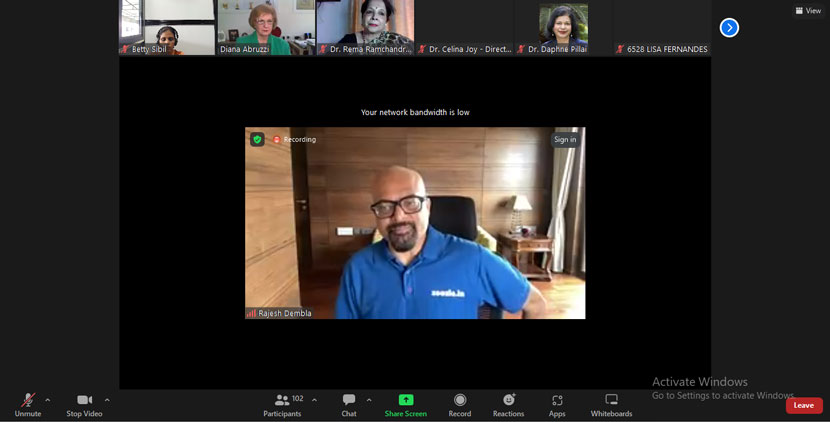Unmute the microphone
This screenshot has width=830, height=422.
coord(28,404)
